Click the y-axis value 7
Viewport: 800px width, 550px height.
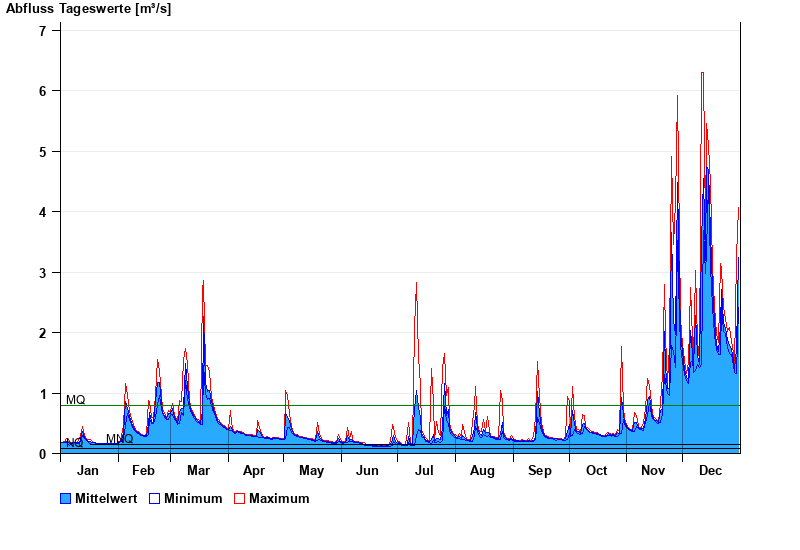click(x=43, y=31)
